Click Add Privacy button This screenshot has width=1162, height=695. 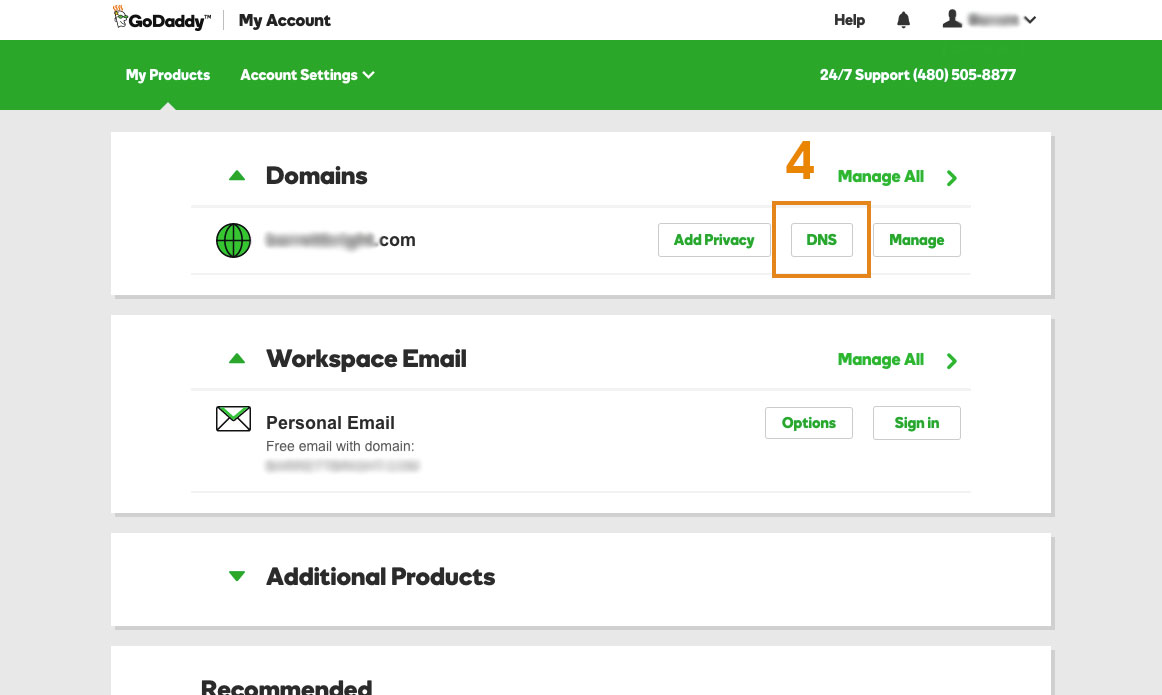click(714, 240)
